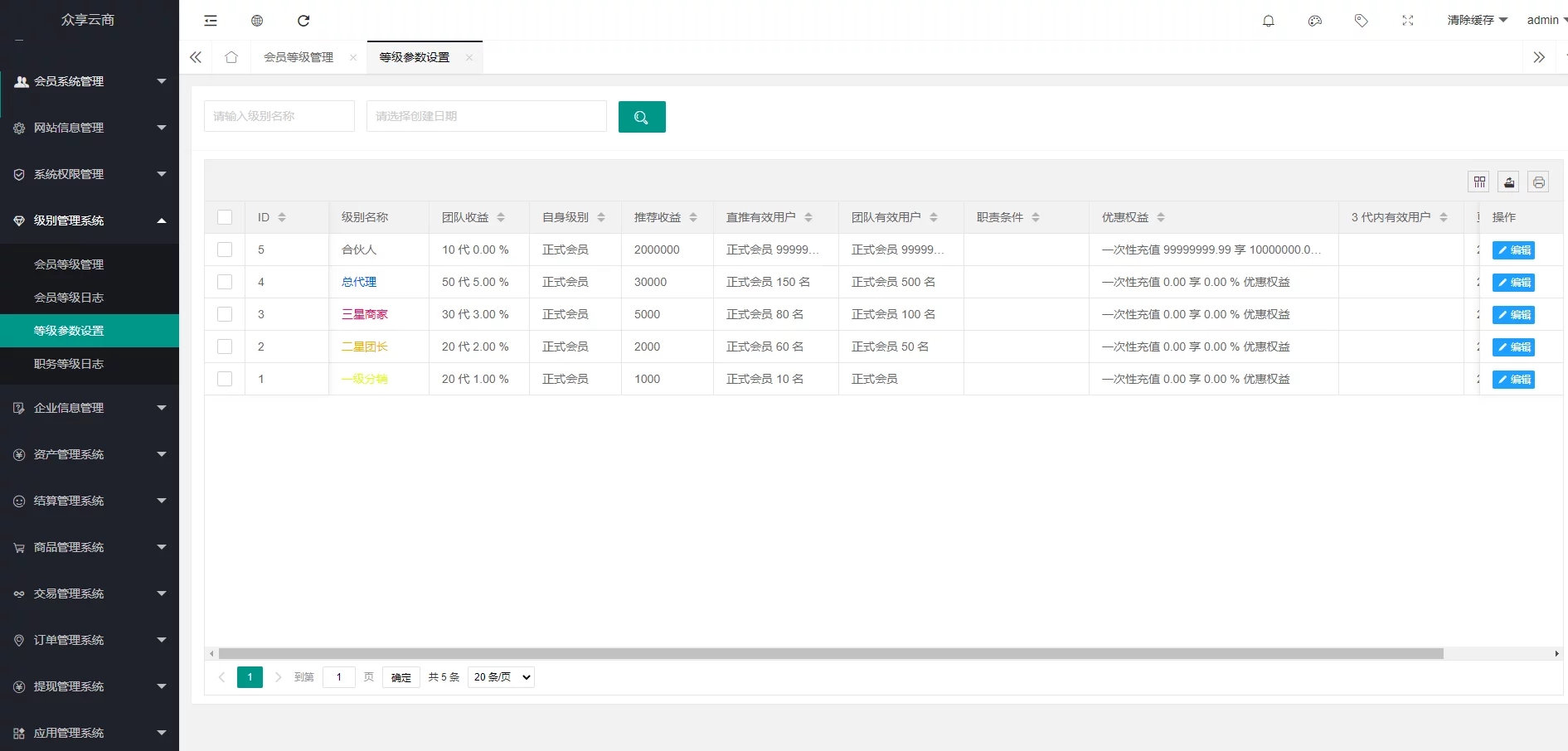Open the 20 条/页 page size dropdown
This screenshot has height=751, width=1568.
[501, 677]
